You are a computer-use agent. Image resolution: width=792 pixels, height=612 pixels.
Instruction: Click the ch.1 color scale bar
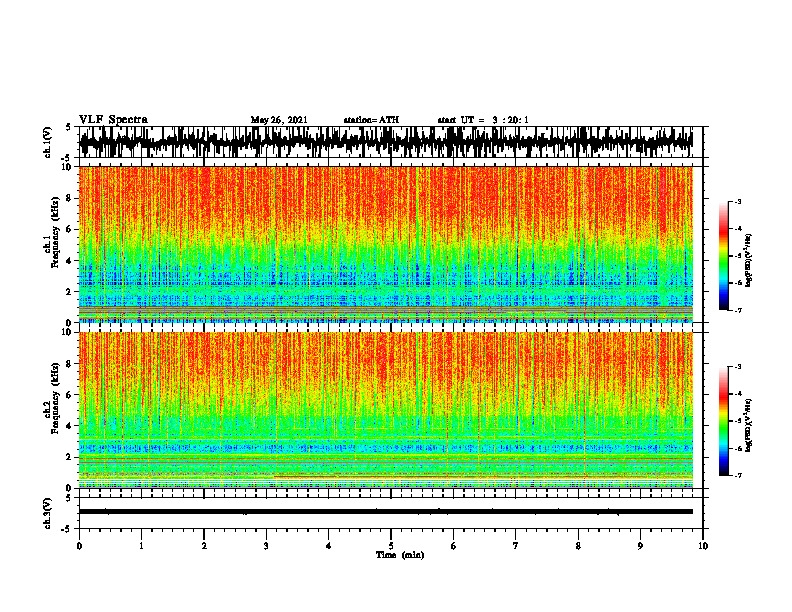pos(724,256)
